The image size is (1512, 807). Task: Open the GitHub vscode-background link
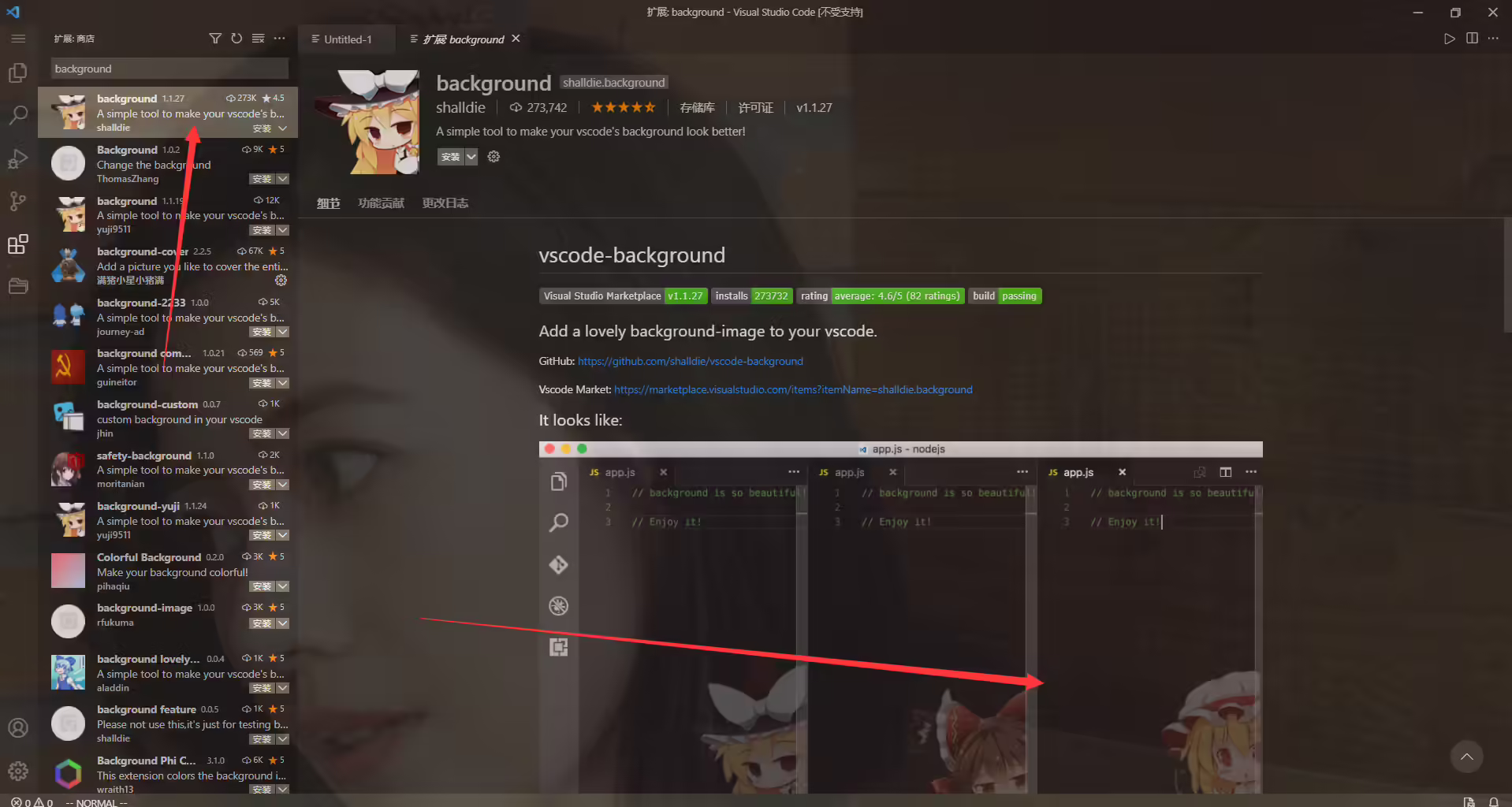click(691, 361)
